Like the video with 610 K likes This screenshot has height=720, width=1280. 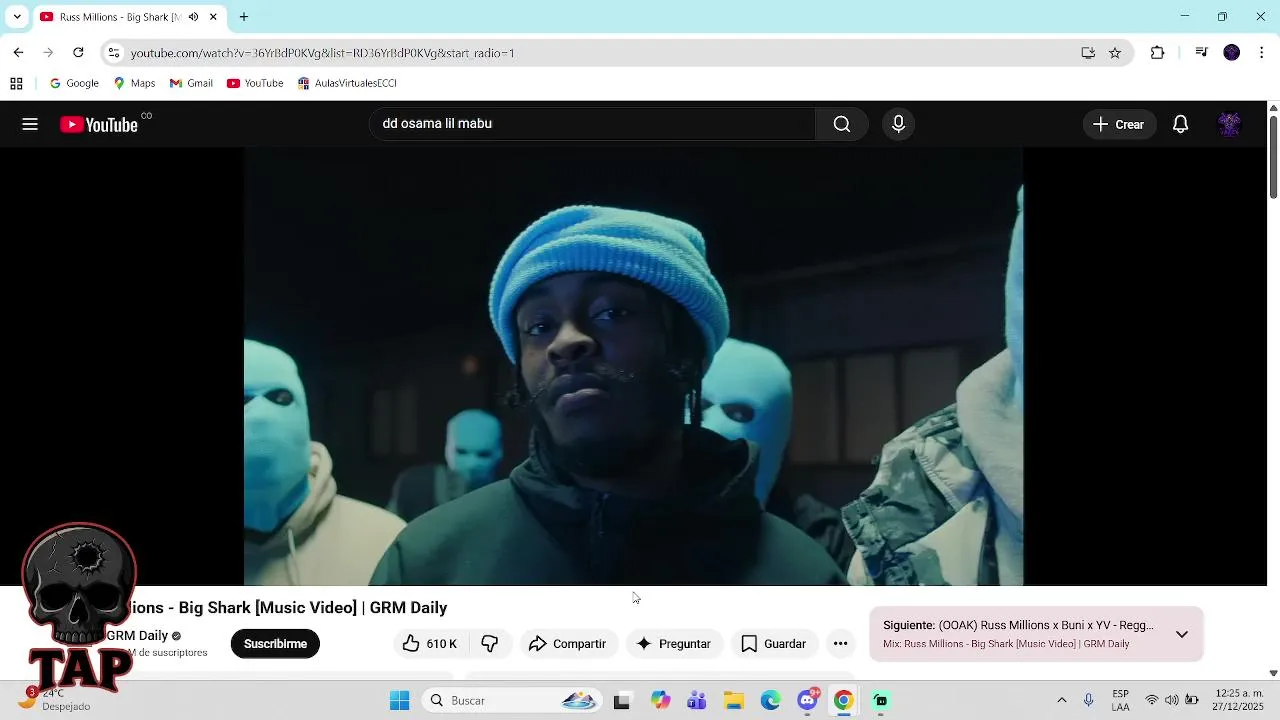[430, 644]
